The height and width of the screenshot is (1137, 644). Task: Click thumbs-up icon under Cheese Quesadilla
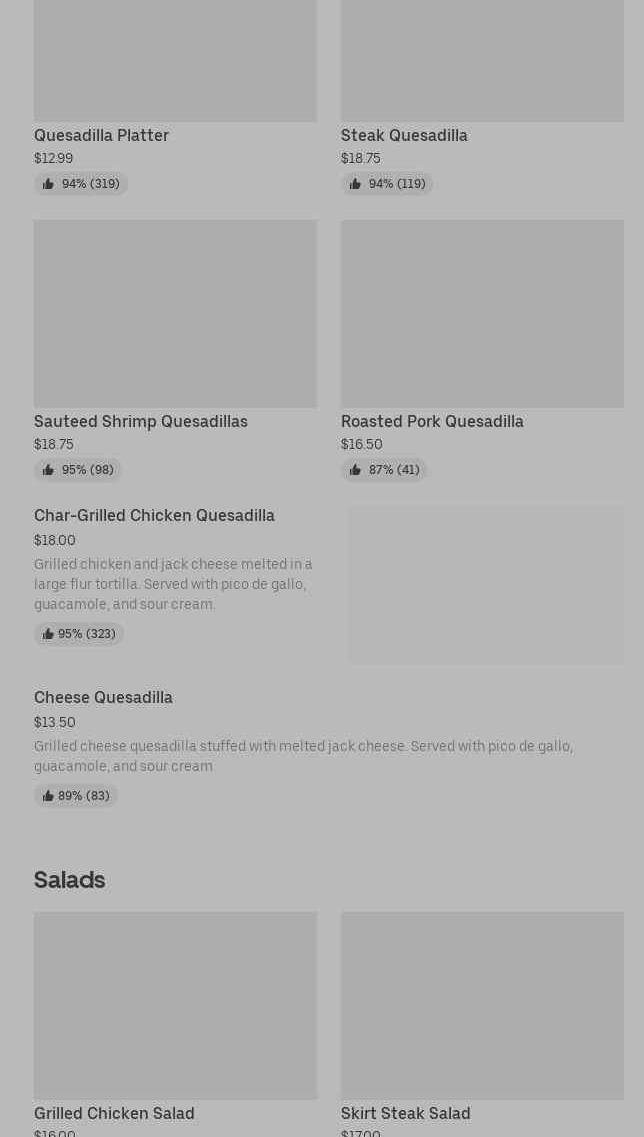click(48, 796)
